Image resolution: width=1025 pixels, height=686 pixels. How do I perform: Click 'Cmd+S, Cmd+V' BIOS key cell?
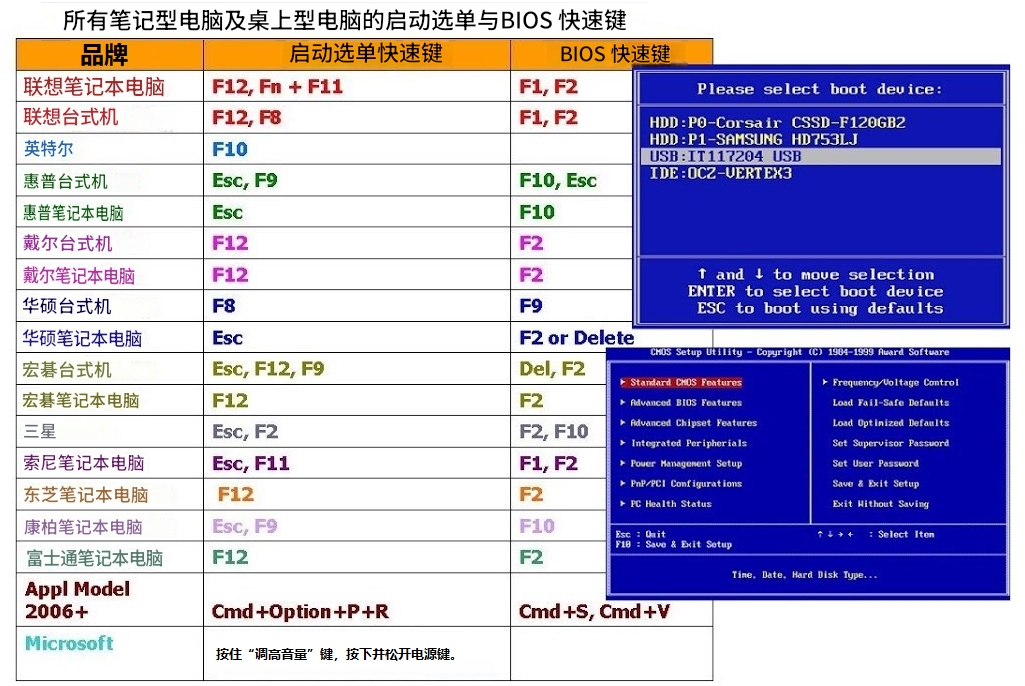594,611
